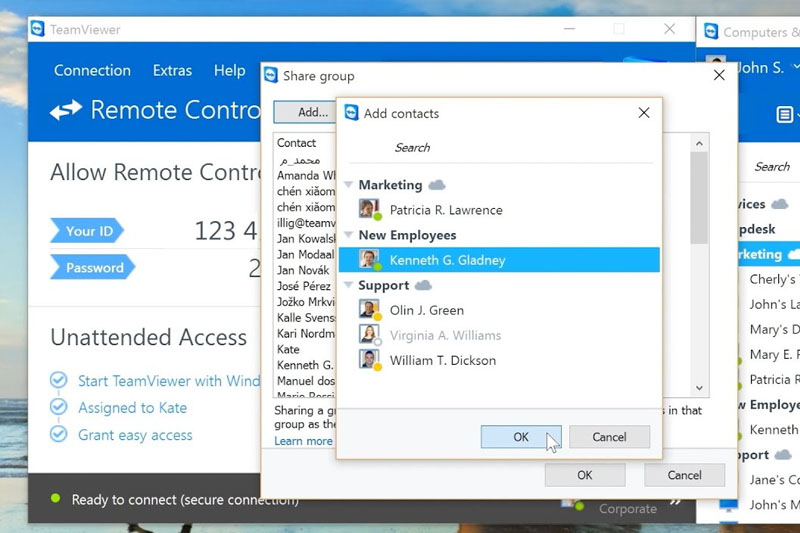
Task: Close the Share group dialog
Action: (719, 75)
